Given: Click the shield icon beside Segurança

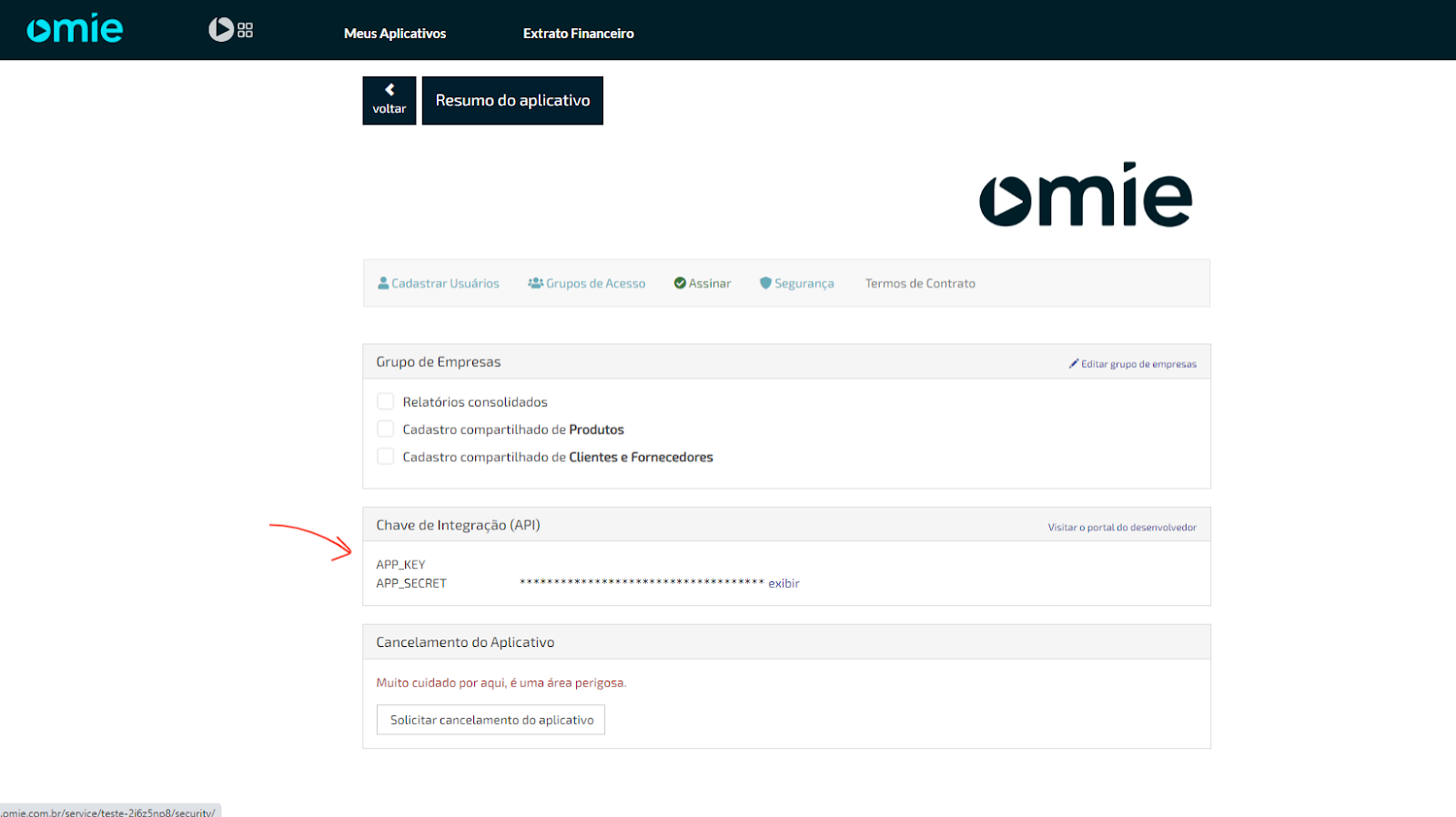Looking at the screenshot, I should click(765, 283).
